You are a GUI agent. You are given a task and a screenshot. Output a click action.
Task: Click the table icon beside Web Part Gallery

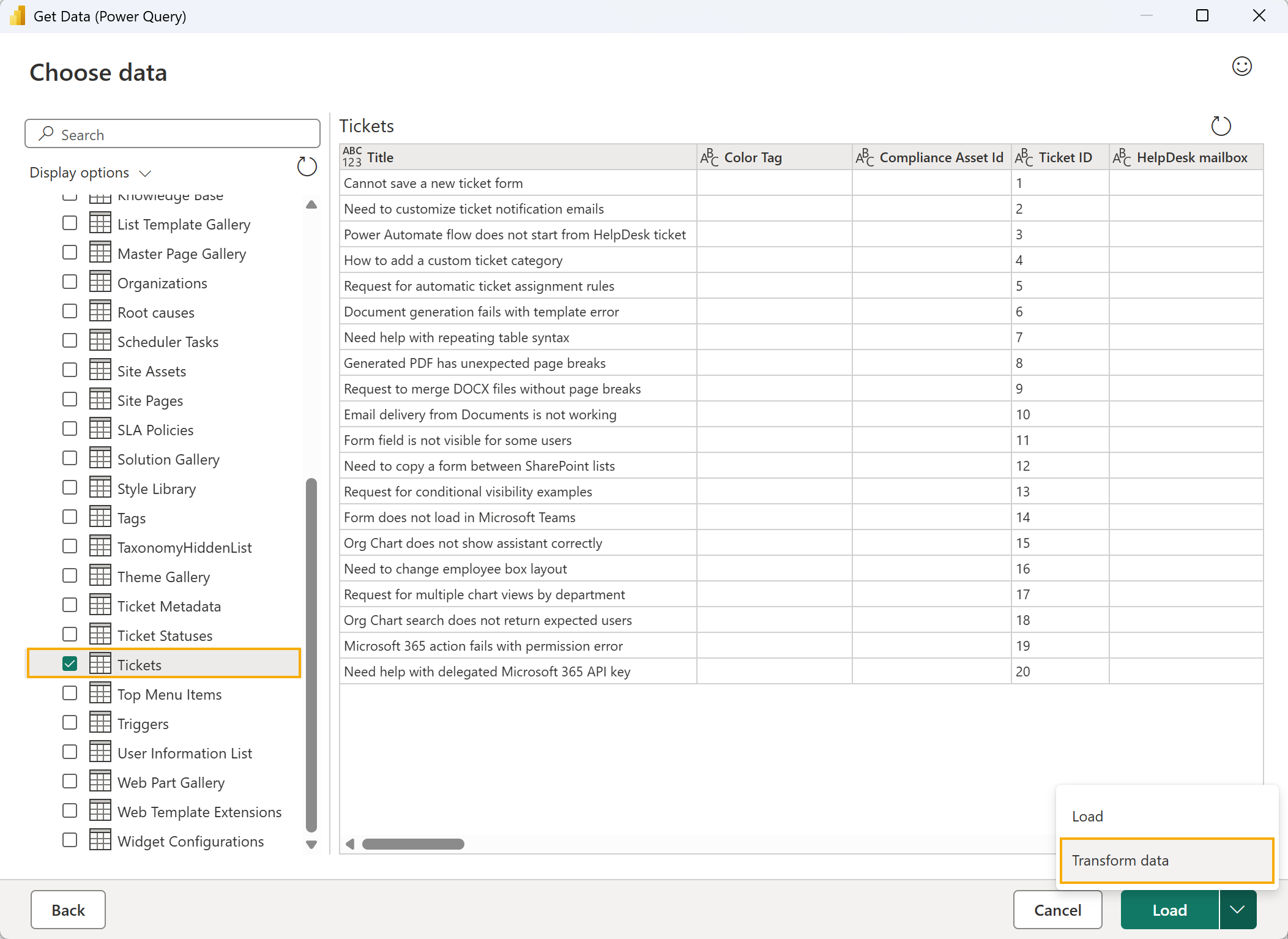pyautogui.click(x=100, y=782)
